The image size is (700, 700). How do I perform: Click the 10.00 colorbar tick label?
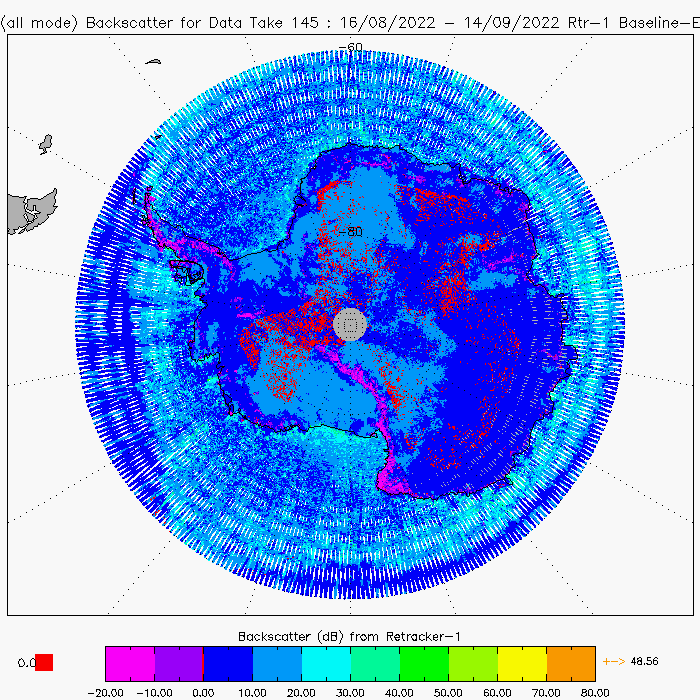click(x=252, y=693)
